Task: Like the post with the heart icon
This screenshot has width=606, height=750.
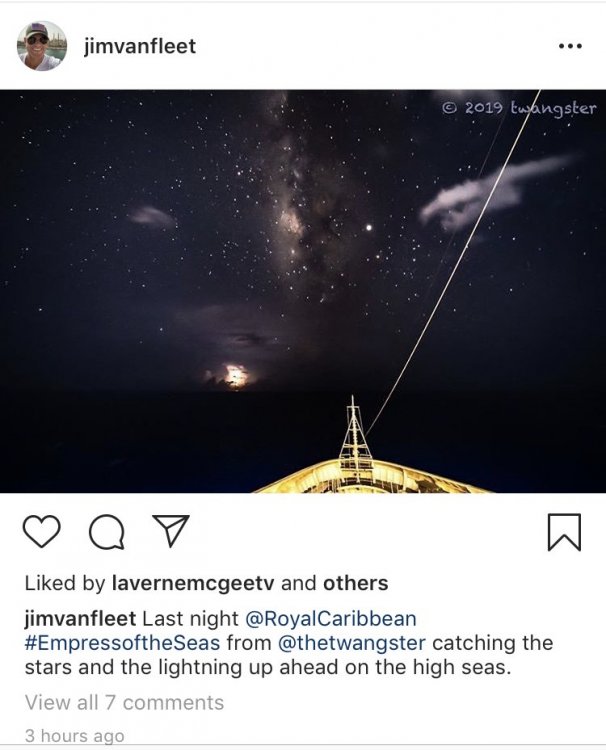Action: [42, 531]
